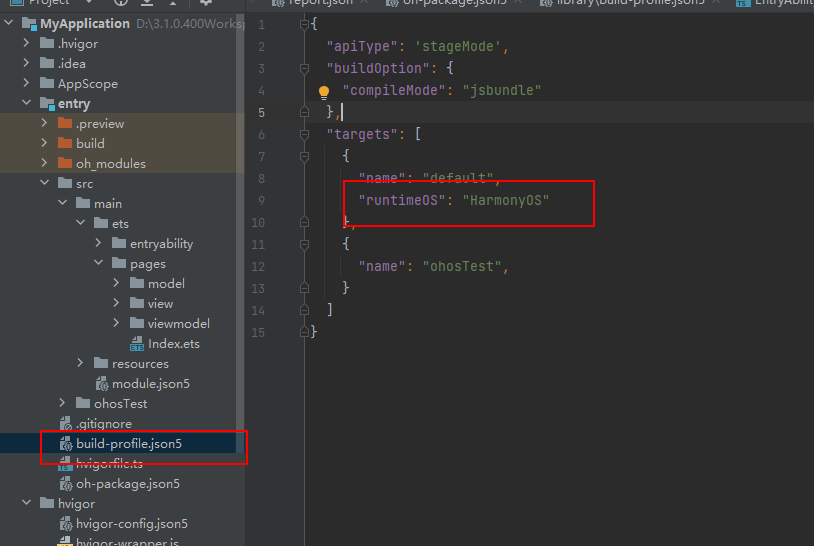
Task: Expand the viewmodel folder
Action: 116,323
